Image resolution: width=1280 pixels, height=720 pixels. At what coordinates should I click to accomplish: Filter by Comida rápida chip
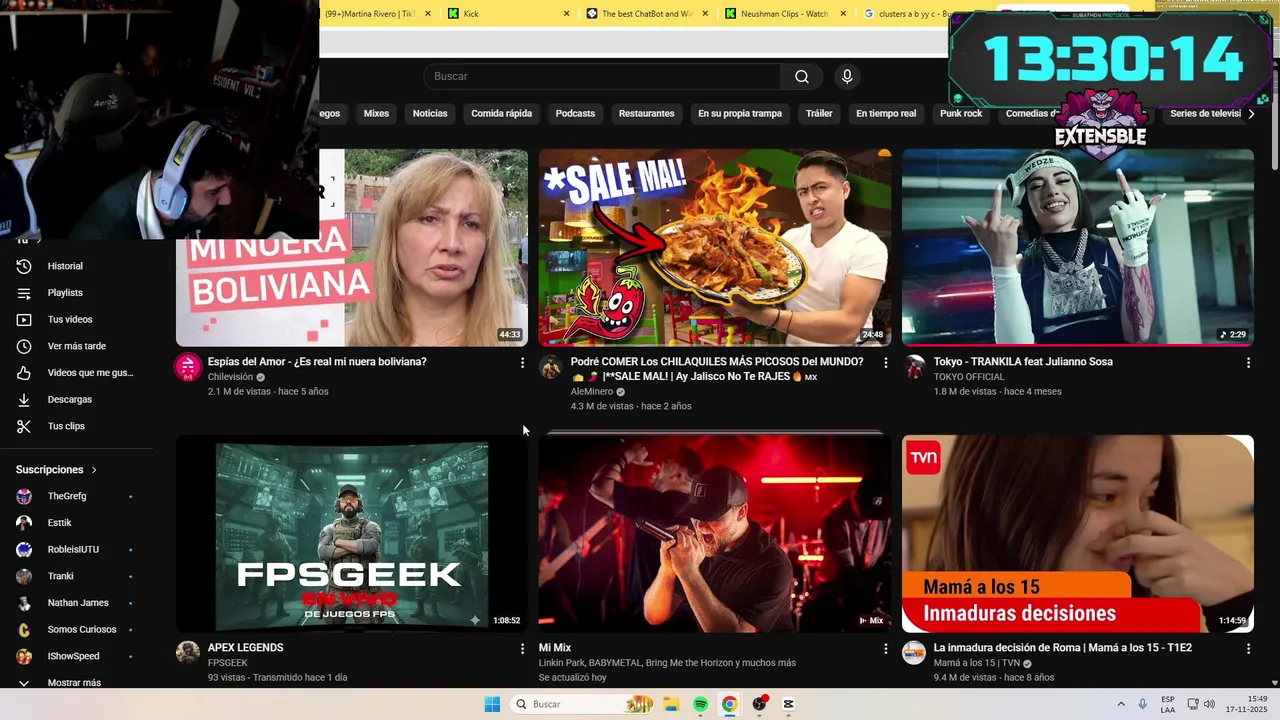tap(501, 114)
